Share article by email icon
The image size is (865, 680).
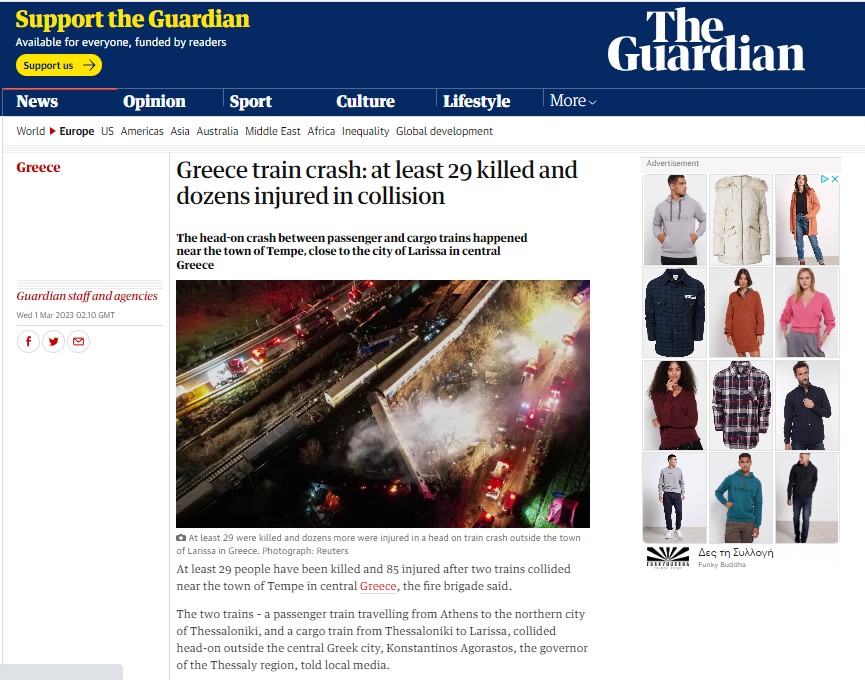78,341
